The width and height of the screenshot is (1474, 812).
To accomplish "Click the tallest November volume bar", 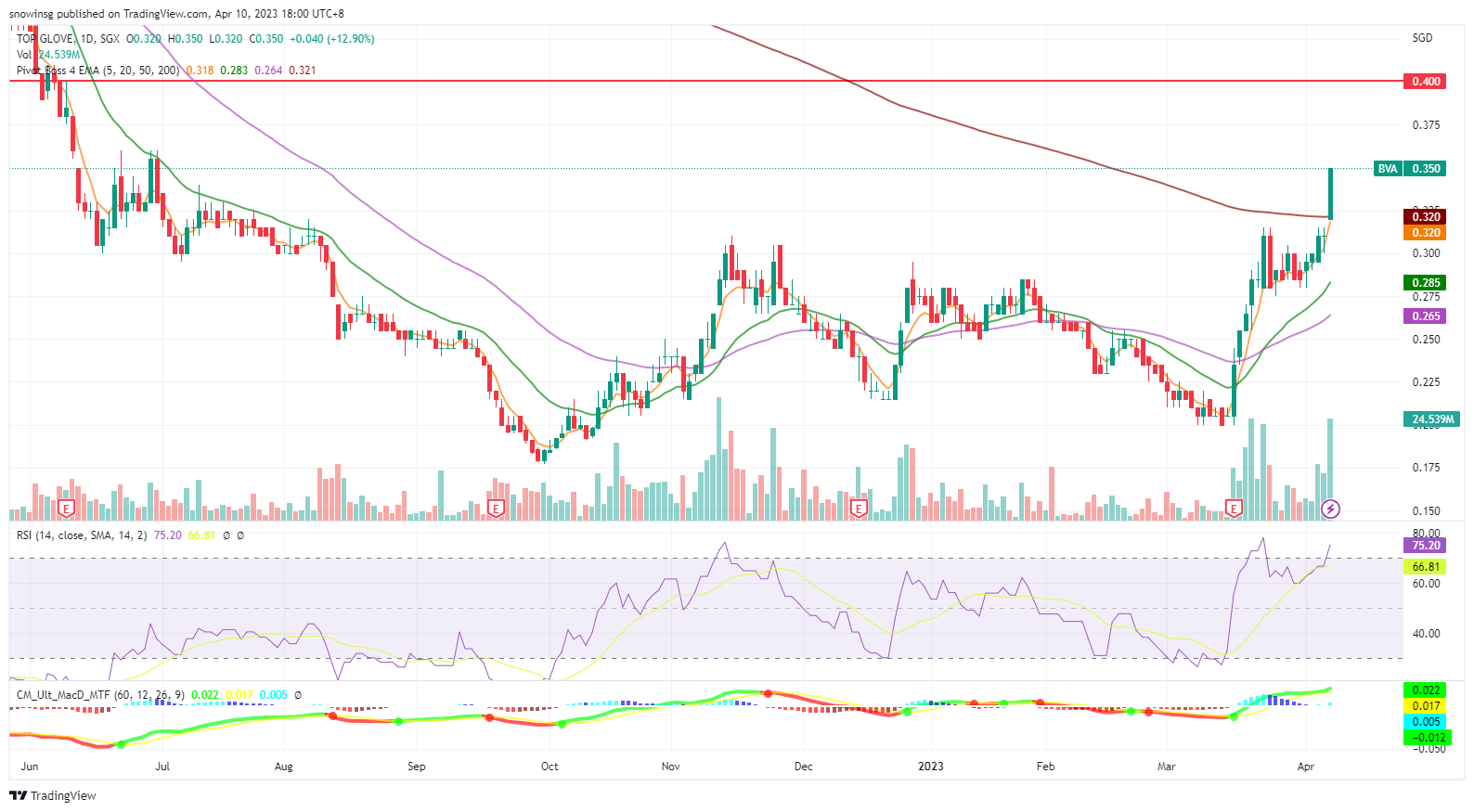I will click(719, 458).
